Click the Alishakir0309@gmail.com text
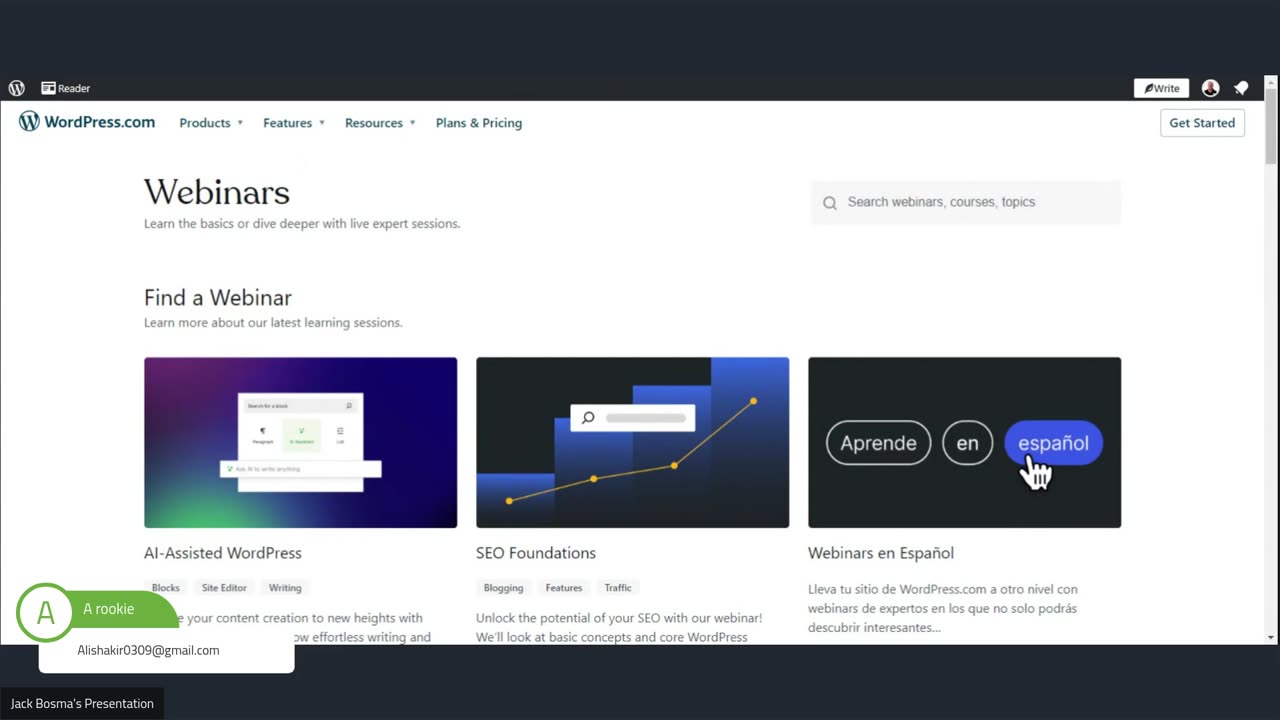This screenshot has height=720, width=1280. pyautogui.click(x=148, y=650)
